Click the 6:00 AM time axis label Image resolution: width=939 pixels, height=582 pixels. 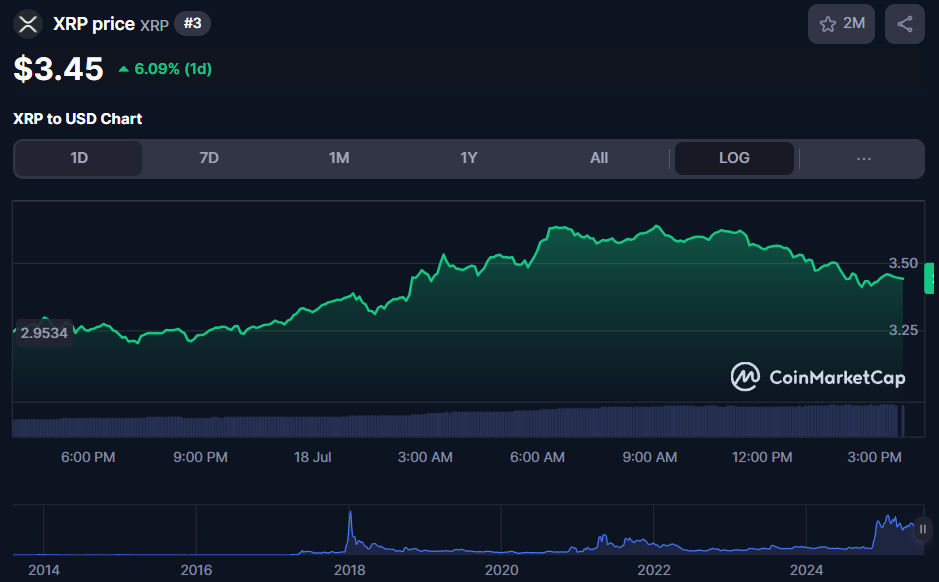pos(537,457)
